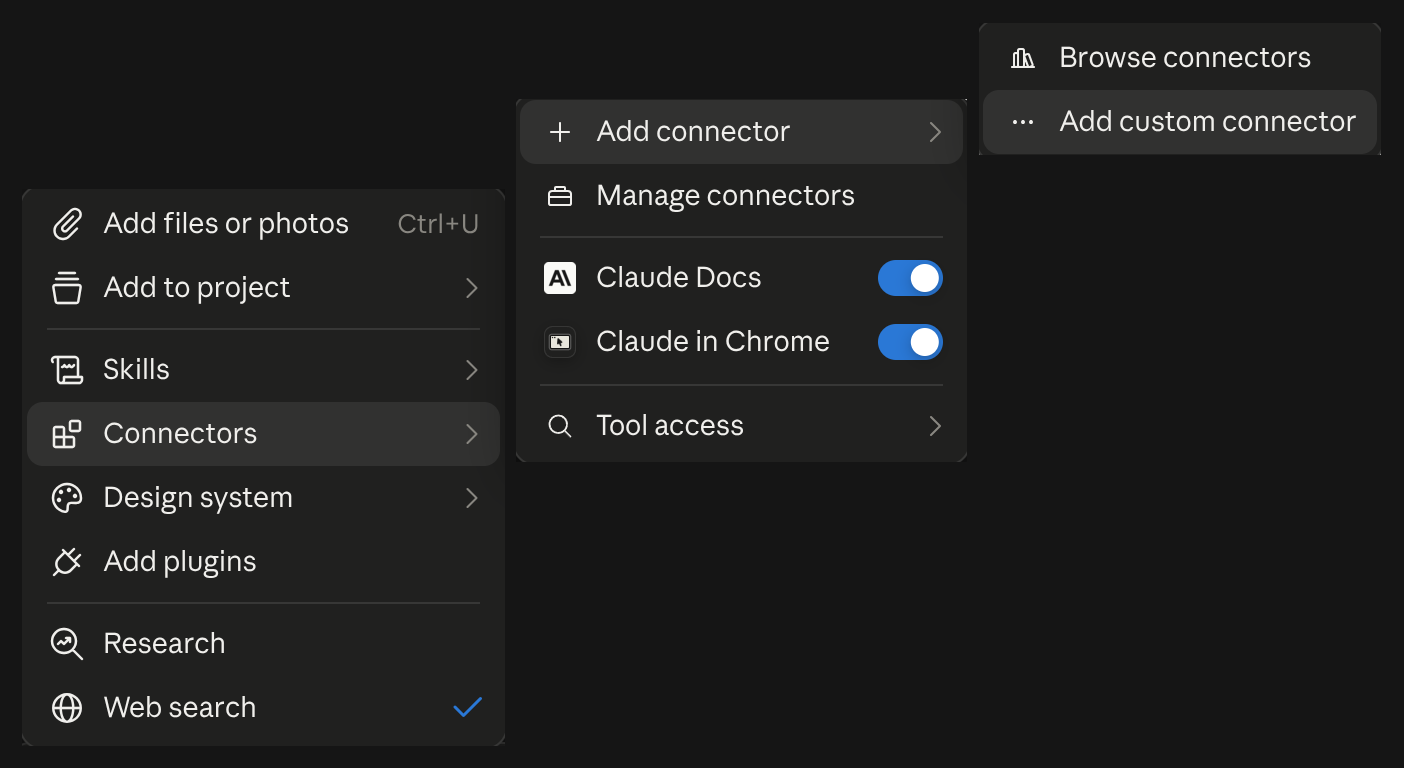Turn off the Claude Docs switch
This screenshot has width=1404, height=768.
click(x=910, y=278)
